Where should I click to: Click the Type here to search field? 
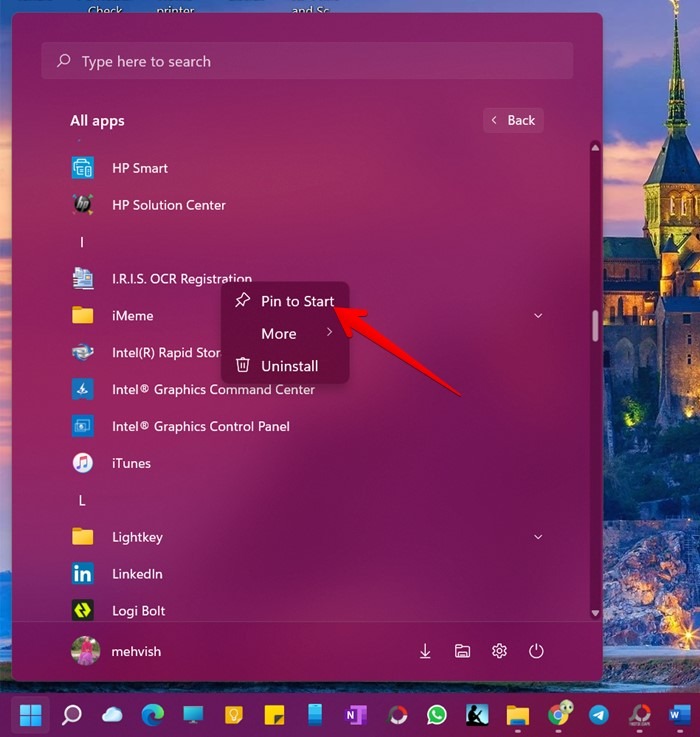(x=307, y=61)
